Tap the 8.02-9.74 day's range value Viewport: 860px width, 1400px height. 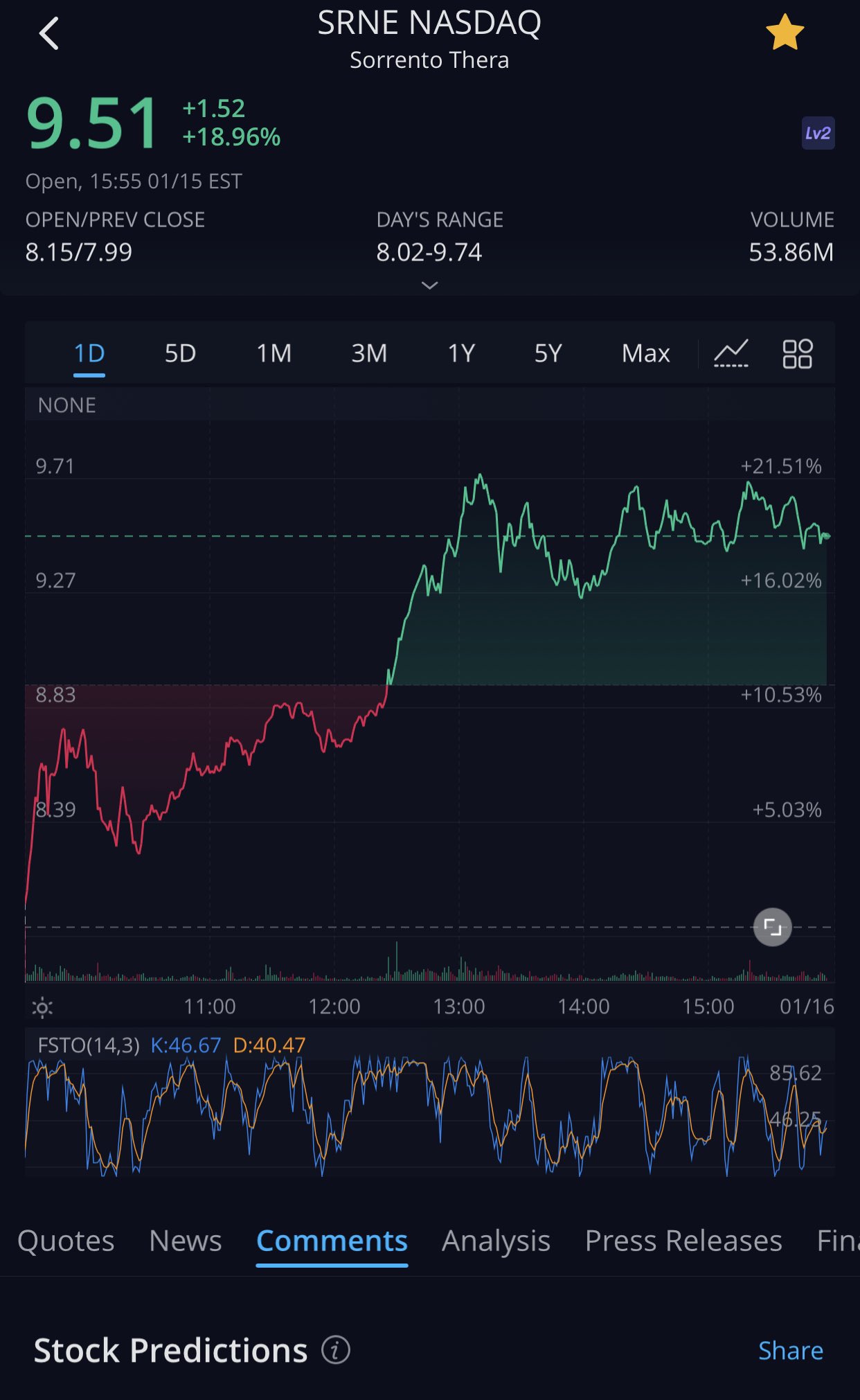pos(429,252)
